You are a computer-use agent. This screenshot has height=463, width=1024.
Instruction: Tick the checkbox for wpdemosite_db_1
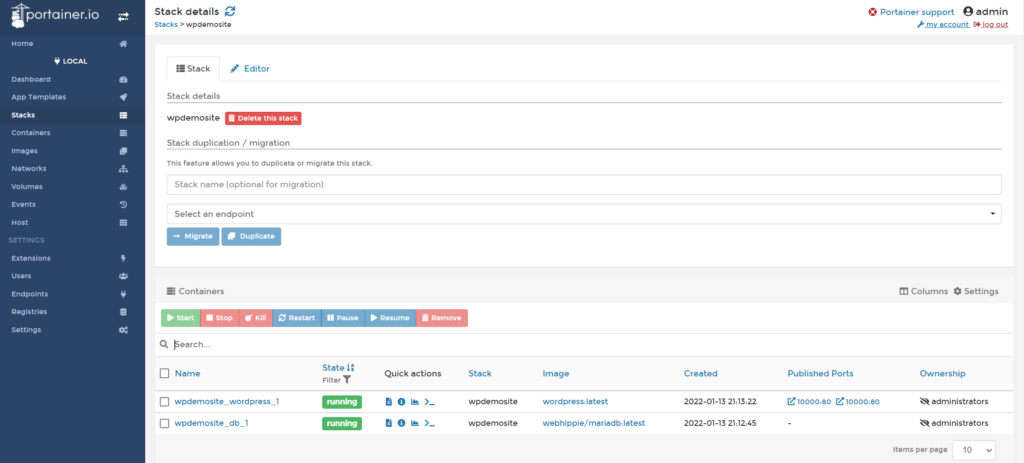(x=165, y=423)
